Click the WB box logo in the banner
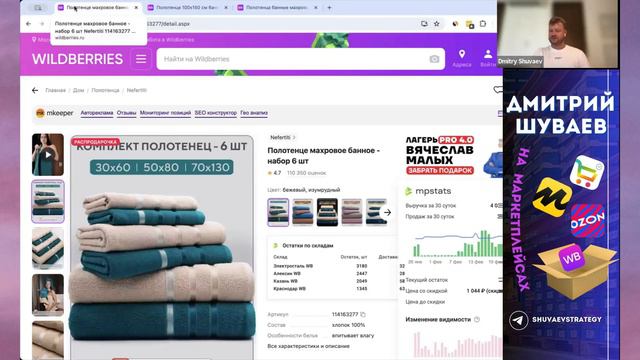Screen dimensions: 640x360 point(571,258)
